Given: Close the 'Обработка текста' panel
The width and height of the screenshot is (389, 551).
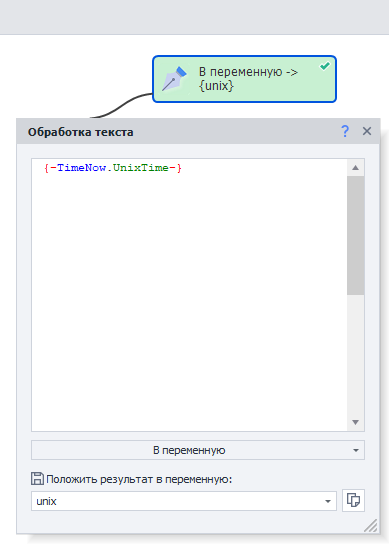Looking at the screenshot, I should pos(367,131).
